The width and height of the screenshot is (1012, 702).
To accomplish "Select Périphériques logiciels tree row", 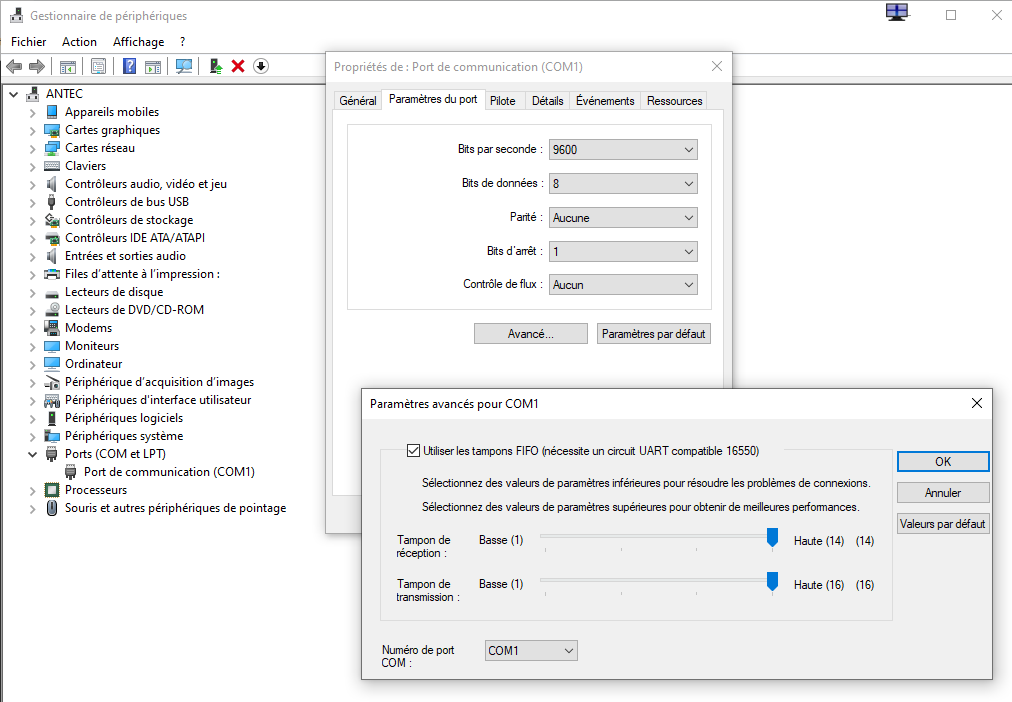I will pyautogui.click(x=124, y=418).
